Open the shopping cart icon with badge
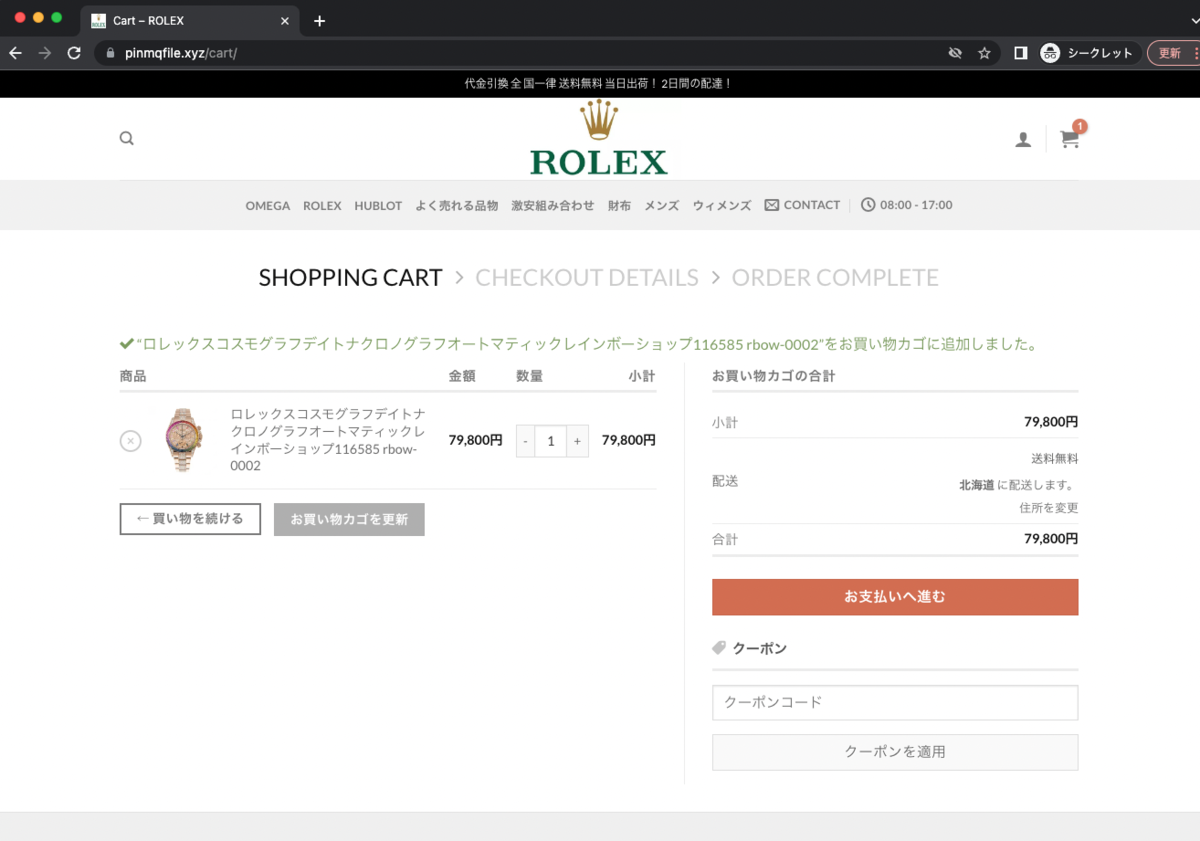Viewport: 1200px width, 841px height. (x=1071, y=138)
